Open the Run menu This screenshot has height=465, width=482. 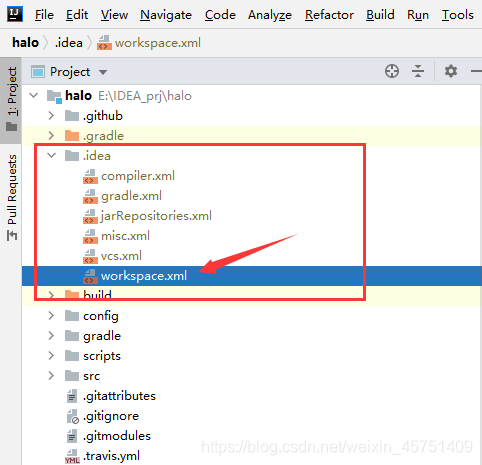[x=418, y=15]
